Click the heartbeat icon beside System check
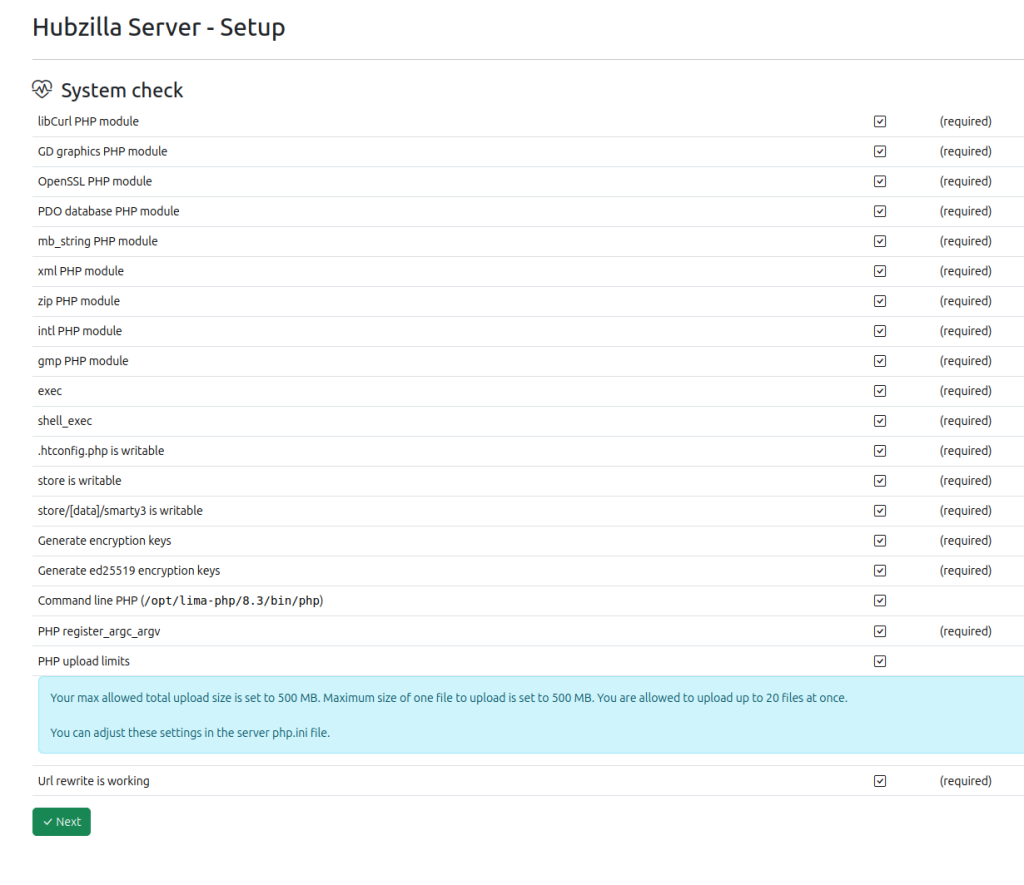1024x885 pixels. [42, 89]
